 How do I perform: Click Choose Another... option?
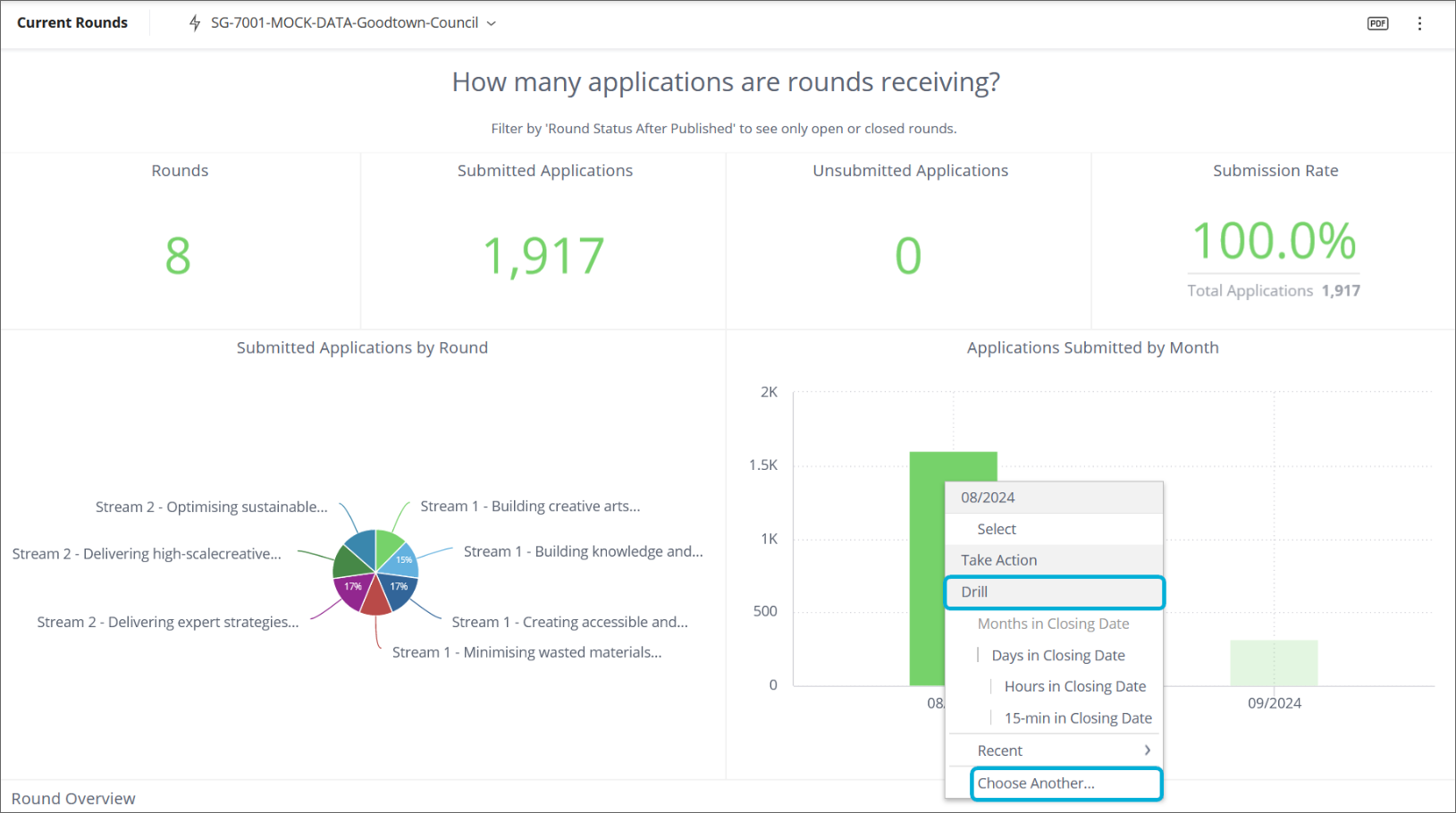tap(1035, 784)
